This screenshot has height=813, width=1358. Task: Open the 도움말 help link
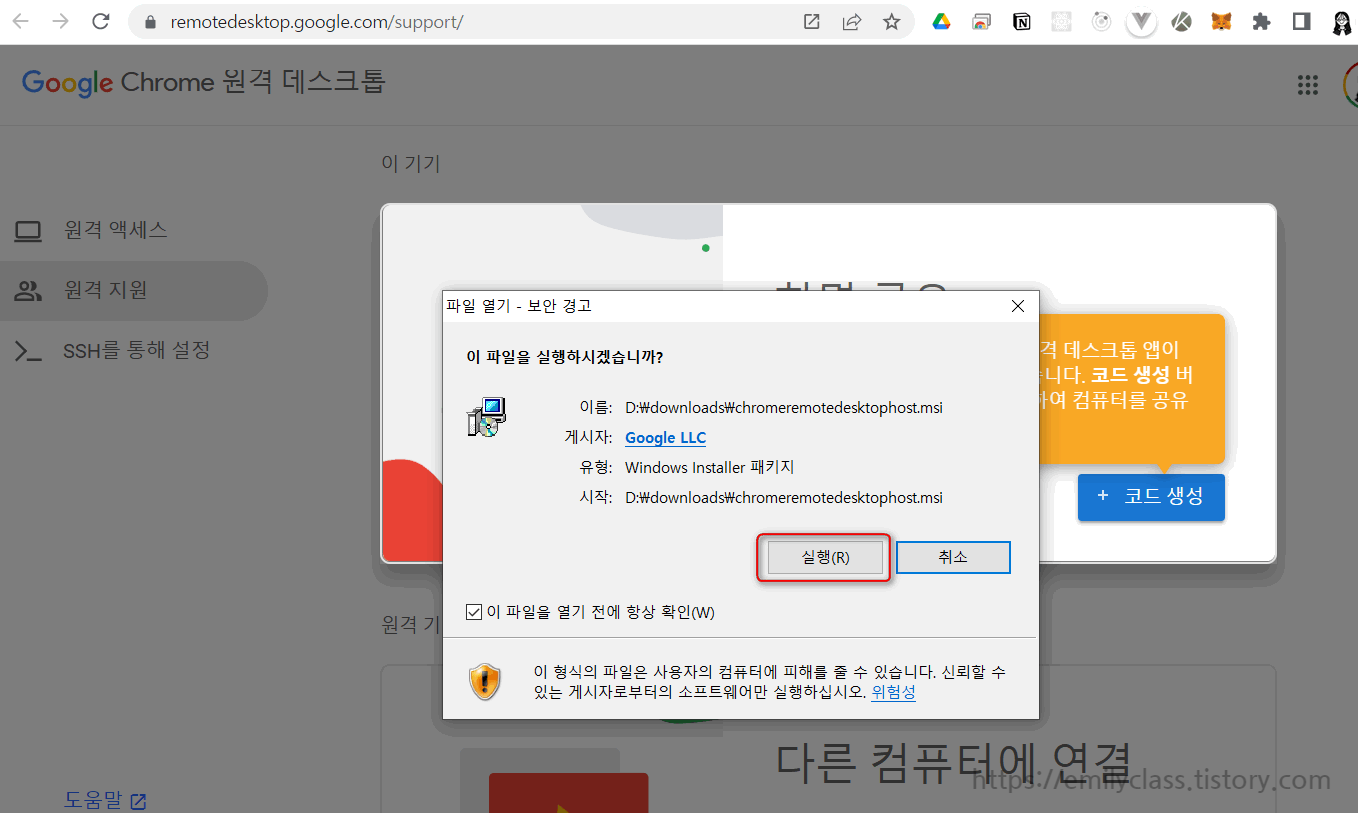point(105,800)
